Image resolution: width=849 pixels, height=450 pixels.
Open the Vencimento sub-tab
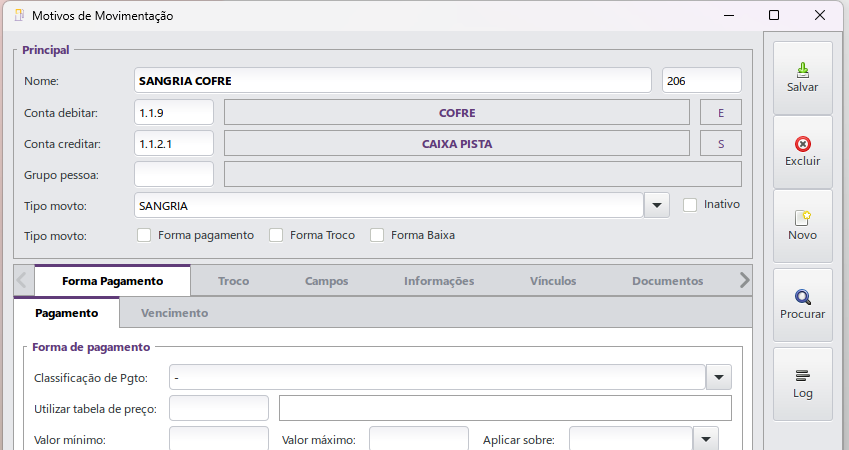point(174,313)
